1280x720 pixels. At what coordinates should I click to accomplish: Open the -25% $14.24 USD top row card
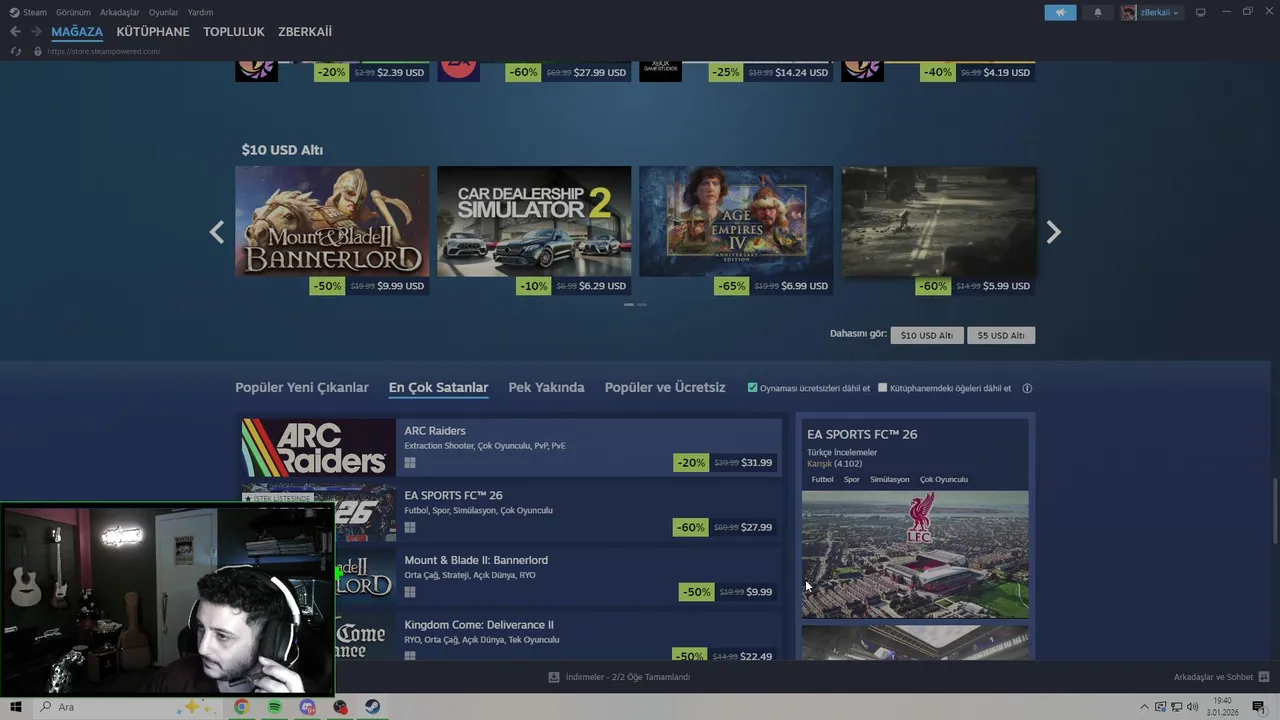coord(736,71)
